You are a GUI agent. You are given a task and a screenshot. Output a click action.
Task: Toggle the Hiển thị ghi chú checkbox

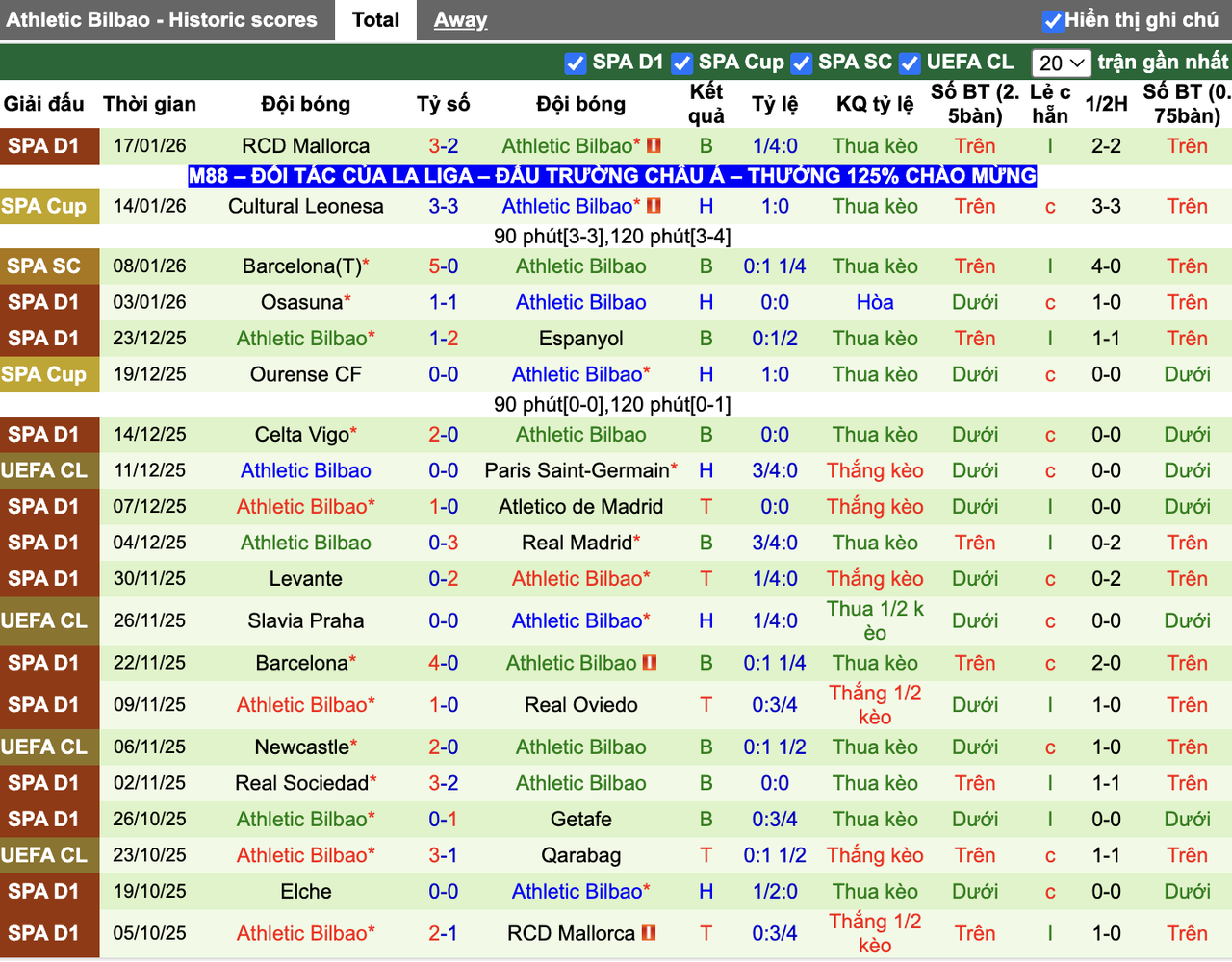[x=1053, y=20]
